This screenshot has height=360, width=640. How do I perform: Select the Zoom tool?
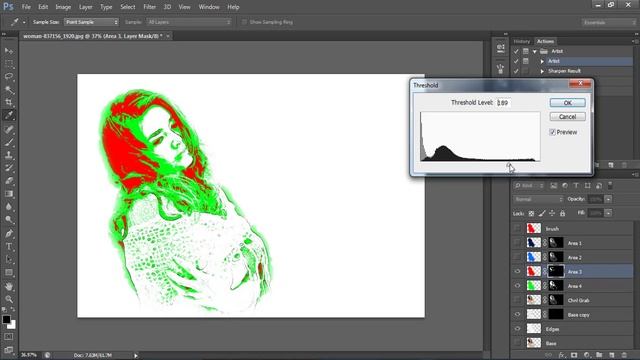tap(9, 299)
